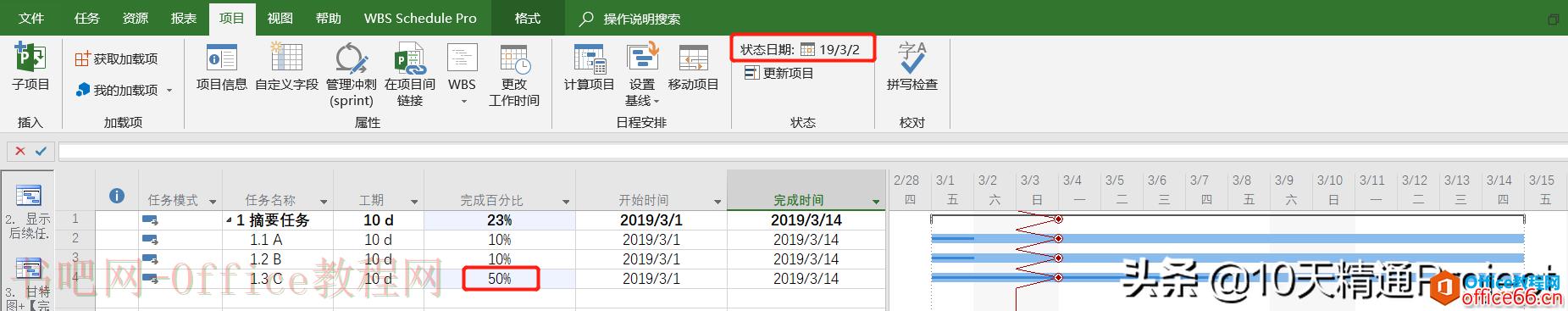Click Calculate Project (计算项目)
The width and height of the screenshot is (1568, 311).
tap(590, 68)
